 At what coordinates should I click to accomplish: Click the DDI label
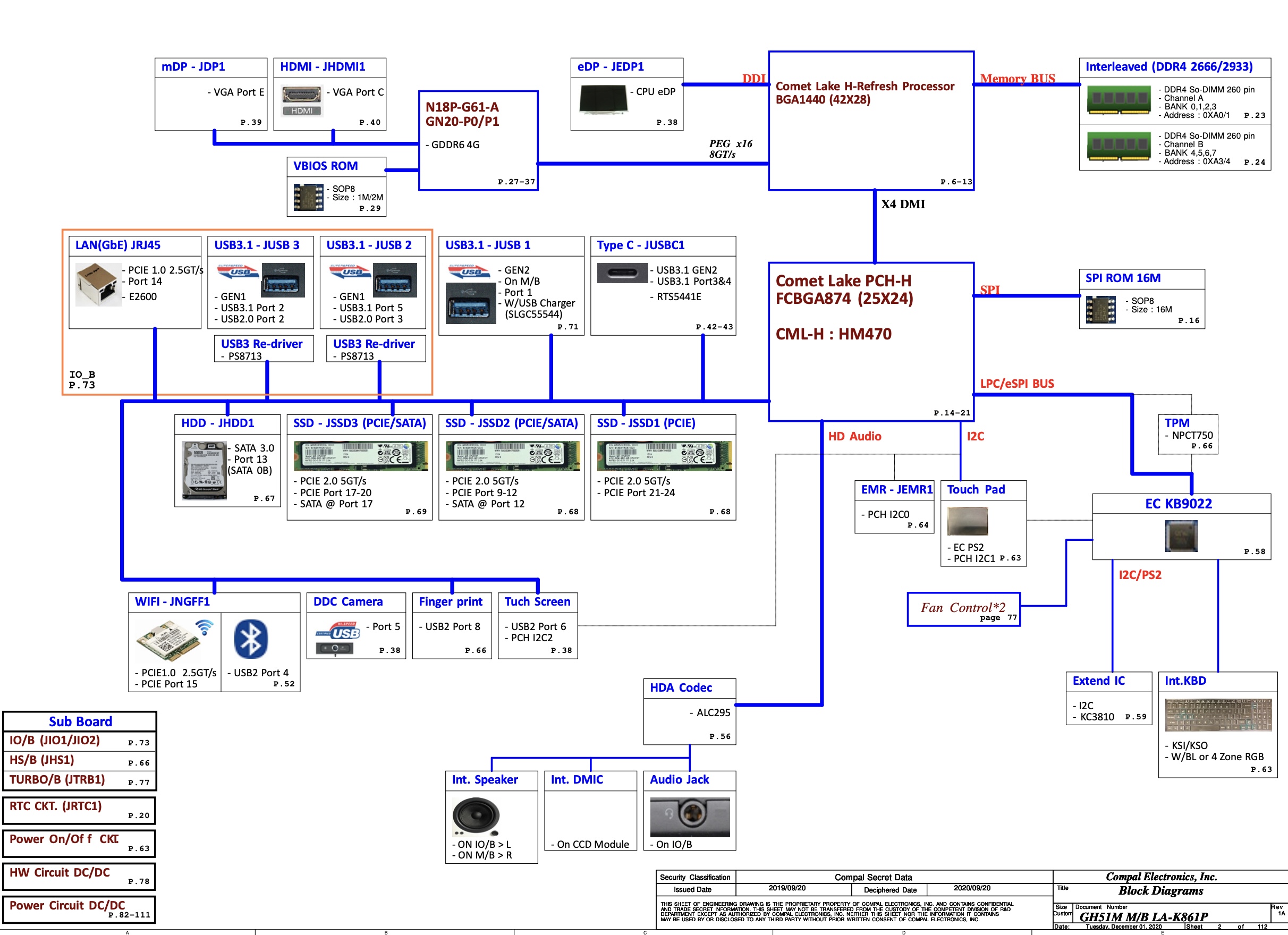point(753,78)
